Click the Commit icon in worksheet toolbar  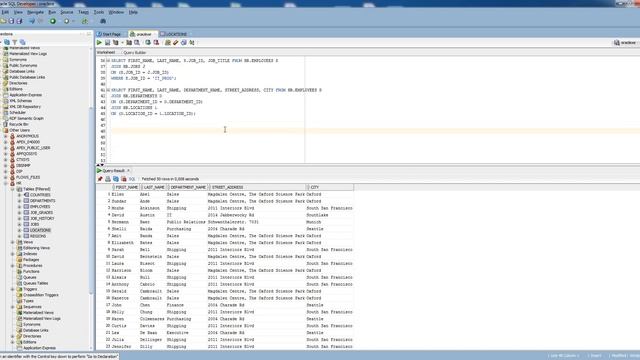tap(148, 42)
